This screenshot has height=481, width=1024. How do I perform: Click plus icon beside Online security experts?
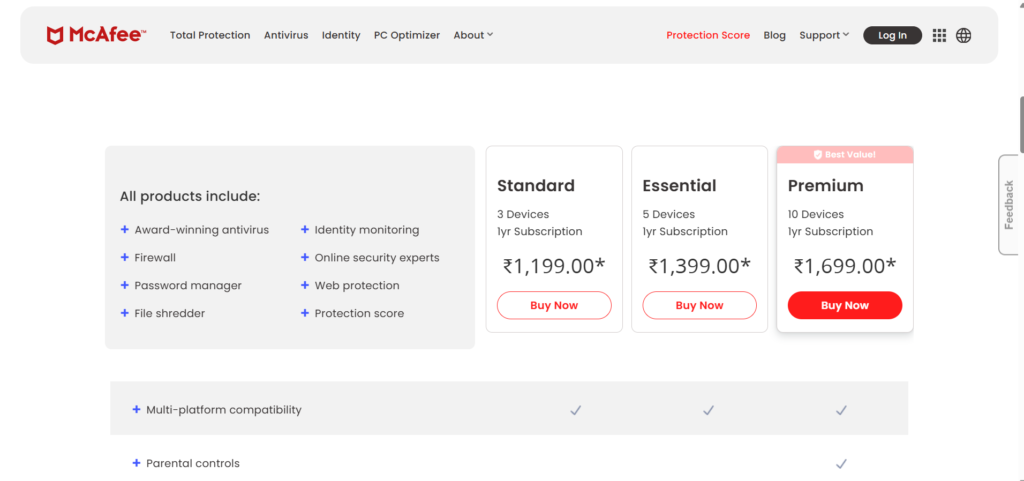coord(304,258)
